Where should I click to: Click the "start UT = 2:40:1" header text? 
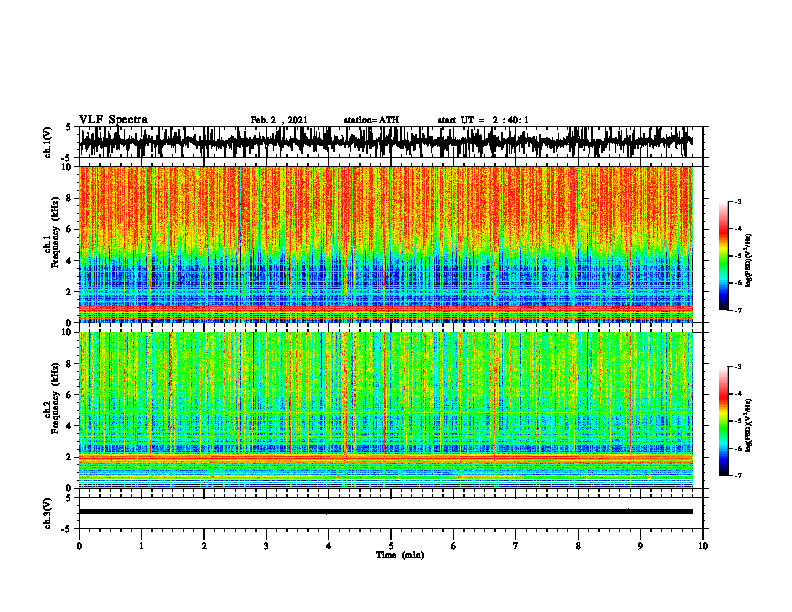[x=483, y=120]
